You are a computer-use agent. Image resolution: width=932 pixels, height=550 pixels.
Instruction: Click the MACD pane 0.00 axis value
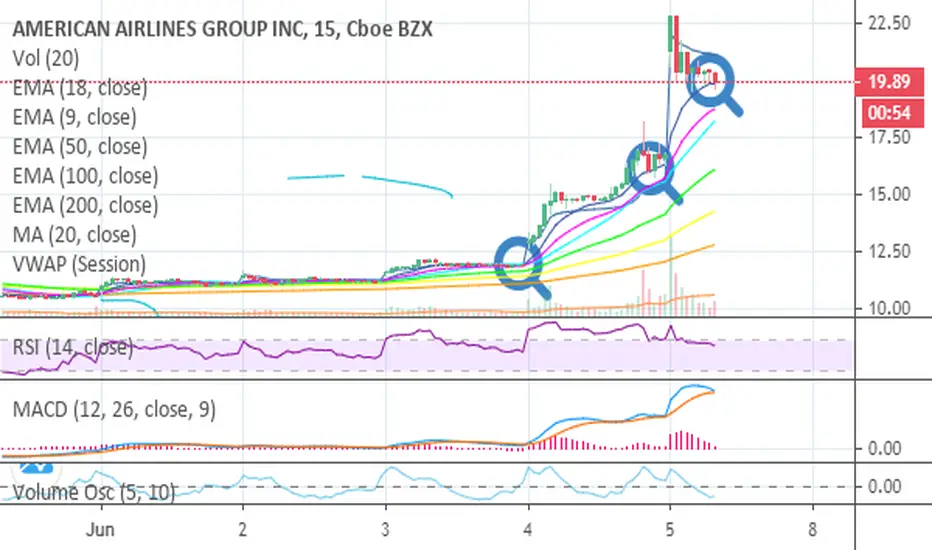coord(884,448)
